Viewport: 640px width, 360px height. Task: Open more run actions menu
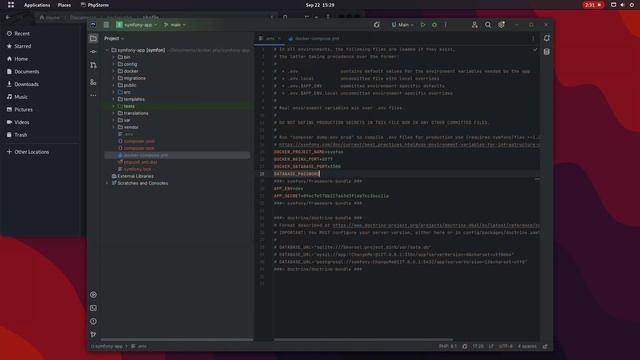pyautogui.click(x=446, y=25)
